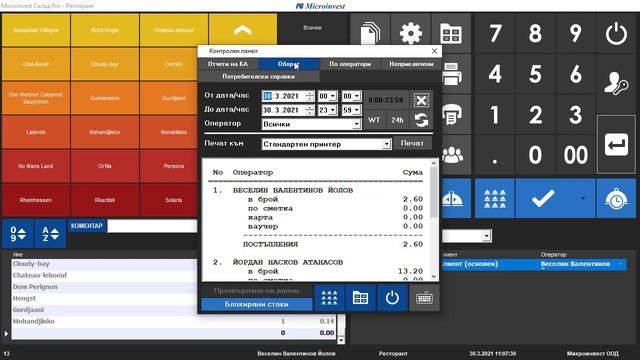Click the blue people grid icon

pyautogui.click(x=495, y=198)
